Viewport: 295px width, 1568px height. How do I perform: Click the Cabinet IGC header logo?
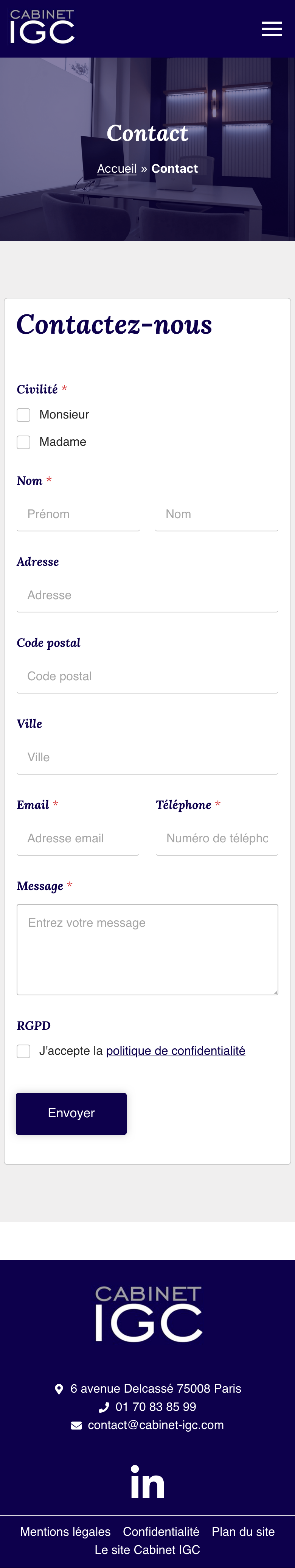(42, 27)
